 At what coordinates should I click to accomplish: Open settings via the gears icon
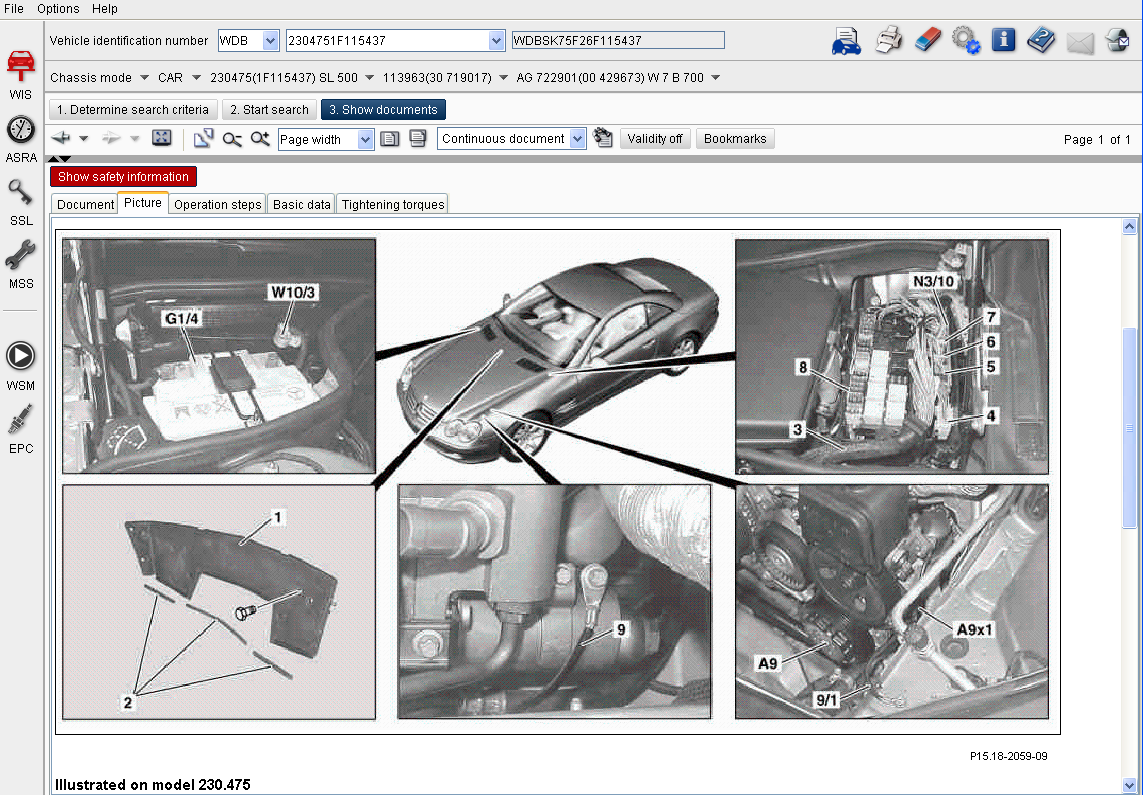[x=966, y=40]
